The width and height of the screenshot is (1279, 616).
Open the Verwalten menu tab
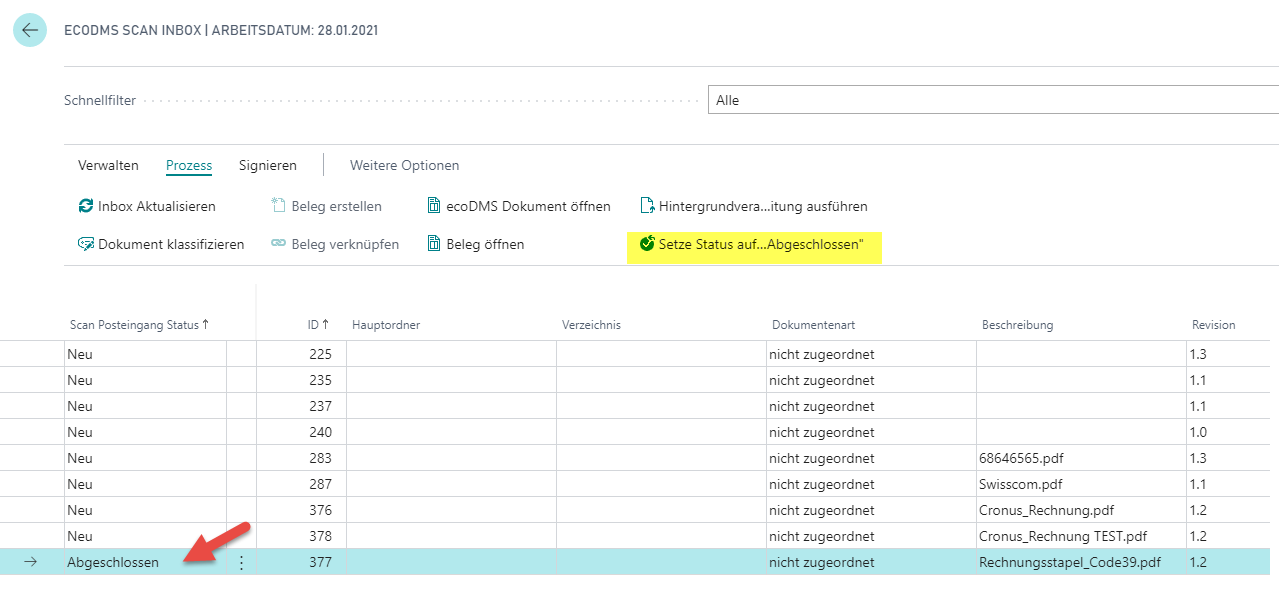108,165
